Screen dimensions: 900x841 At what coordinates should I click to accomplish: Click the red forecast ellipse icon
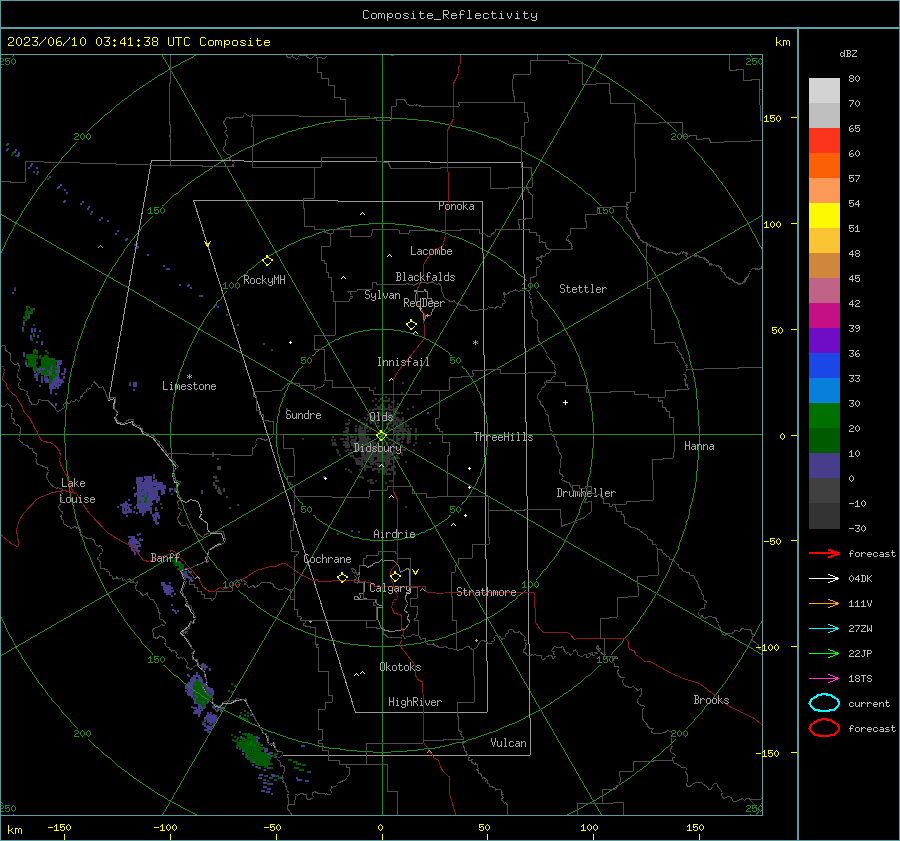824,728
